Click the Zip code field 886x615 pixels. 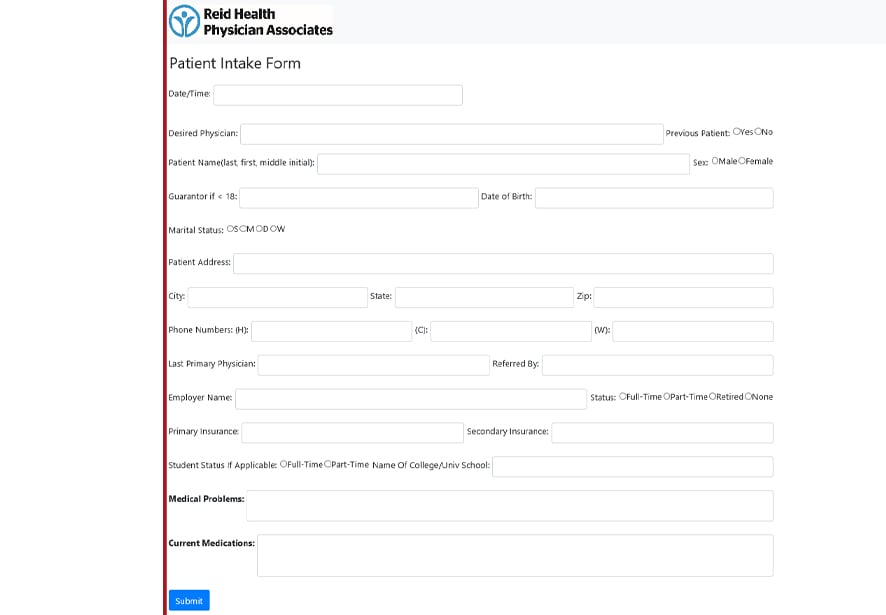pyautogui.click(x=685, y=297)
